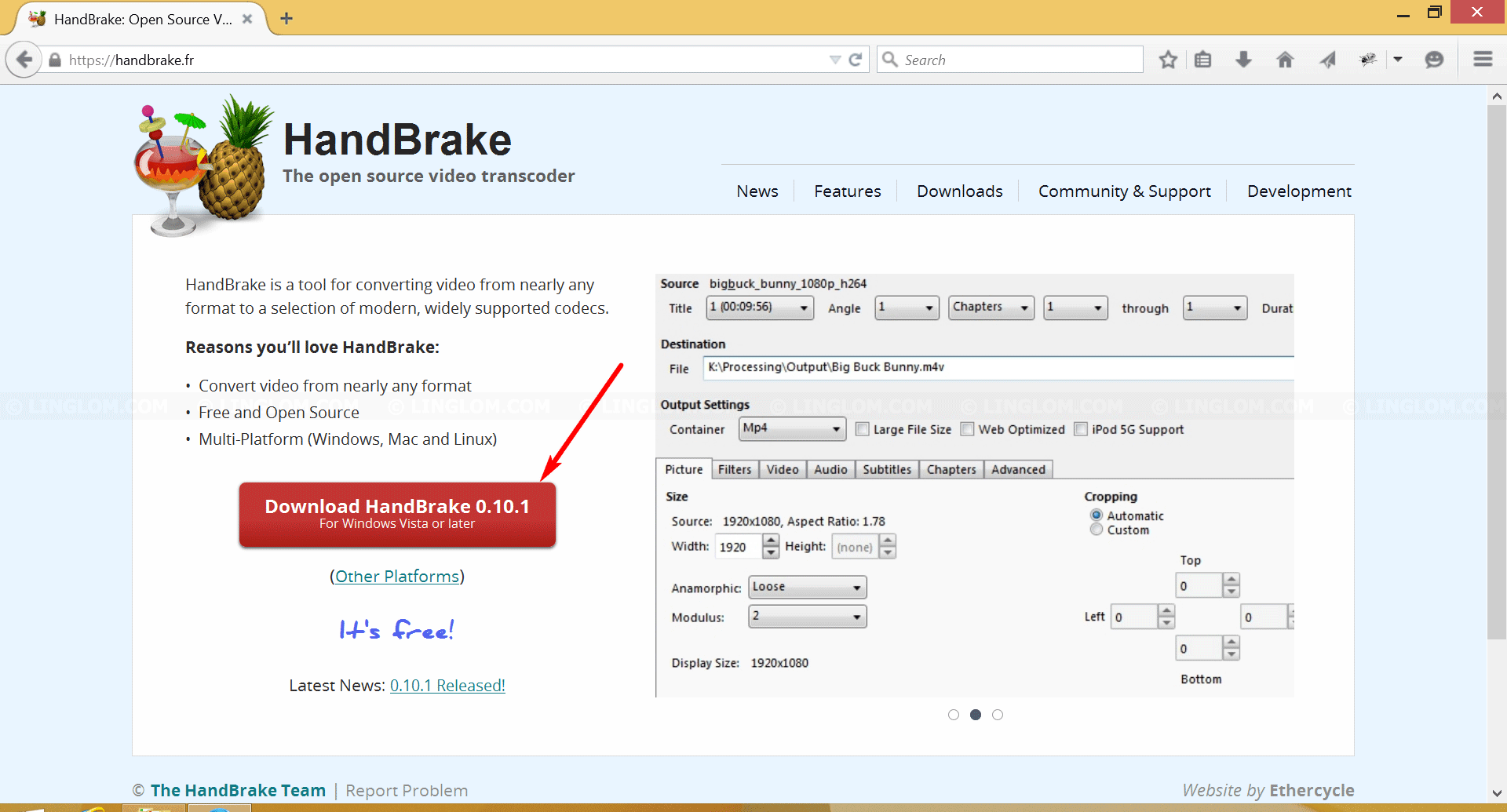Image resolution: width=1507 pixels, height=812 pixels.
Task: Open the Downloads site menu item
Action: pyautogui.click(x=960, y=191)
